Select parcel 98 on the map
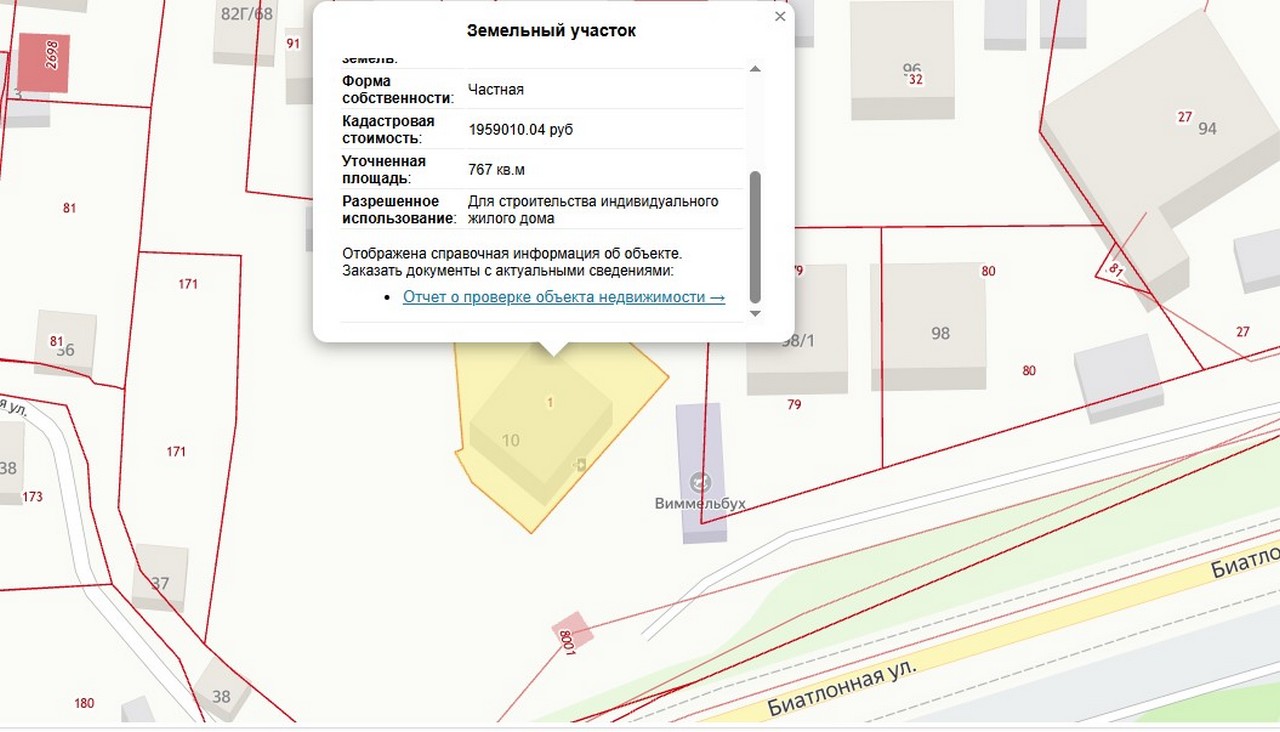 [x=938, y=333]
